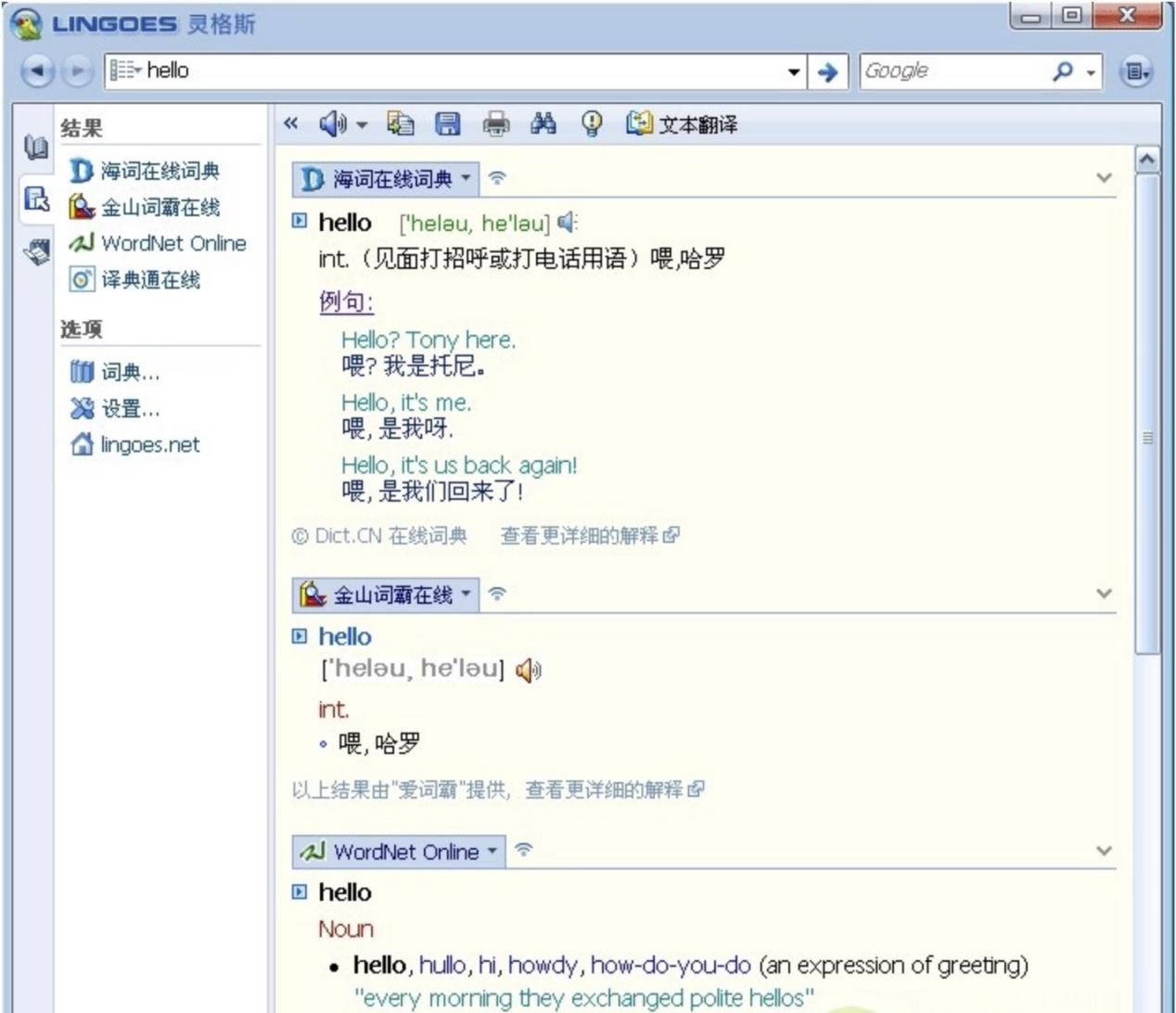Play pronunciation speaker in 海词 hello entry

(567, 222)
